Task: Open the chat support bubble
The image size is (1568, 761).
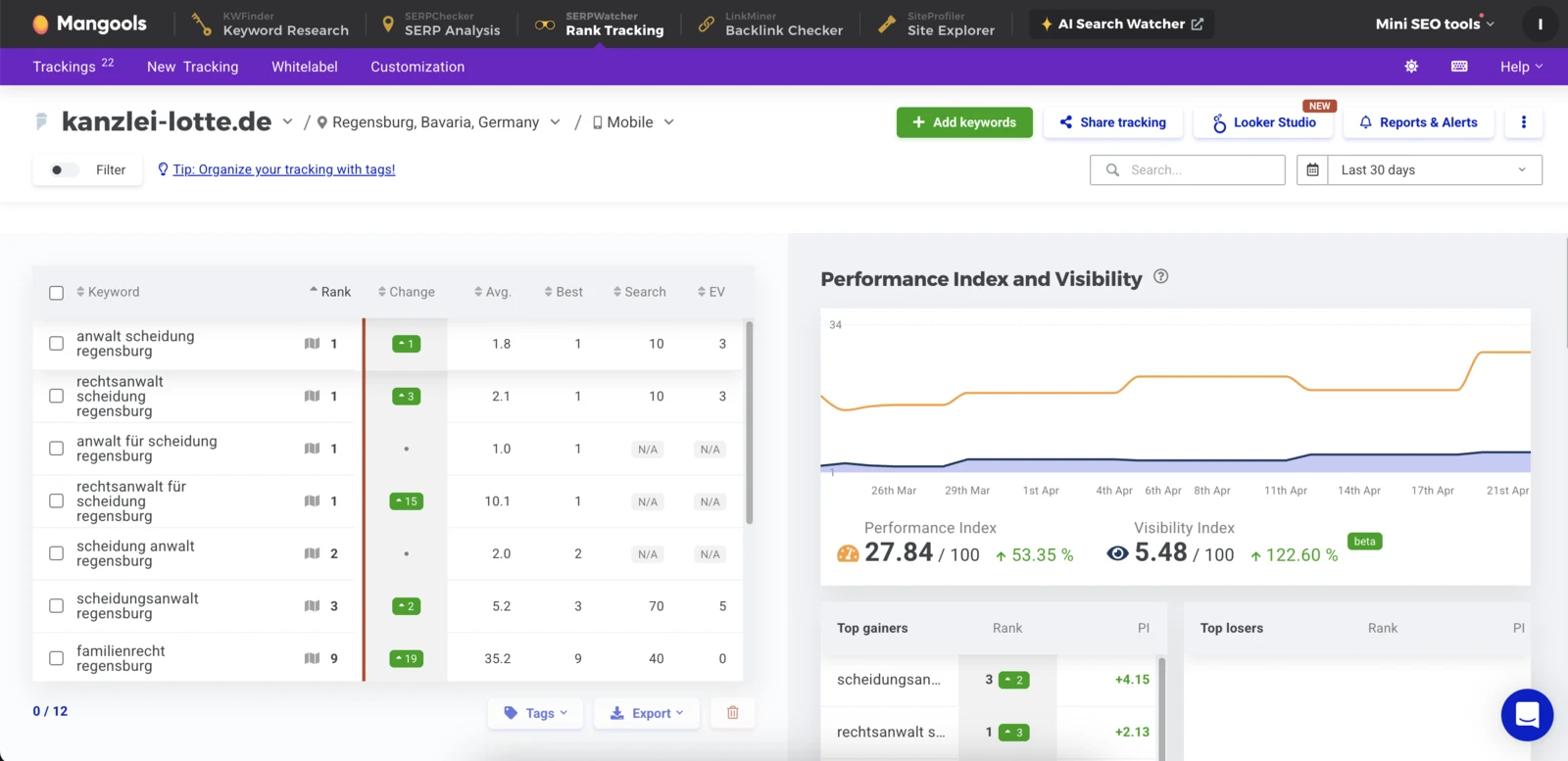Action: 1526,715
